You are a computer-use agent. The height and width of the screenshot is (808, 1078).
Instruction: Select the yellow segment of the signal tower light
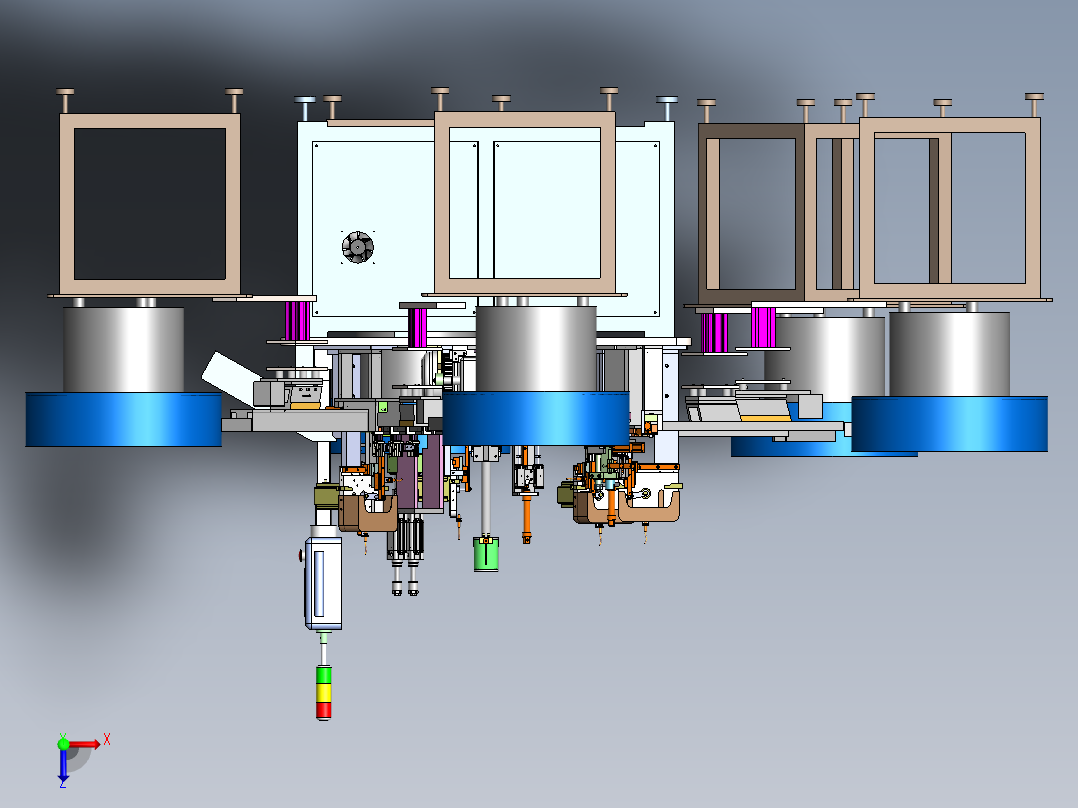tap(323, 692)
